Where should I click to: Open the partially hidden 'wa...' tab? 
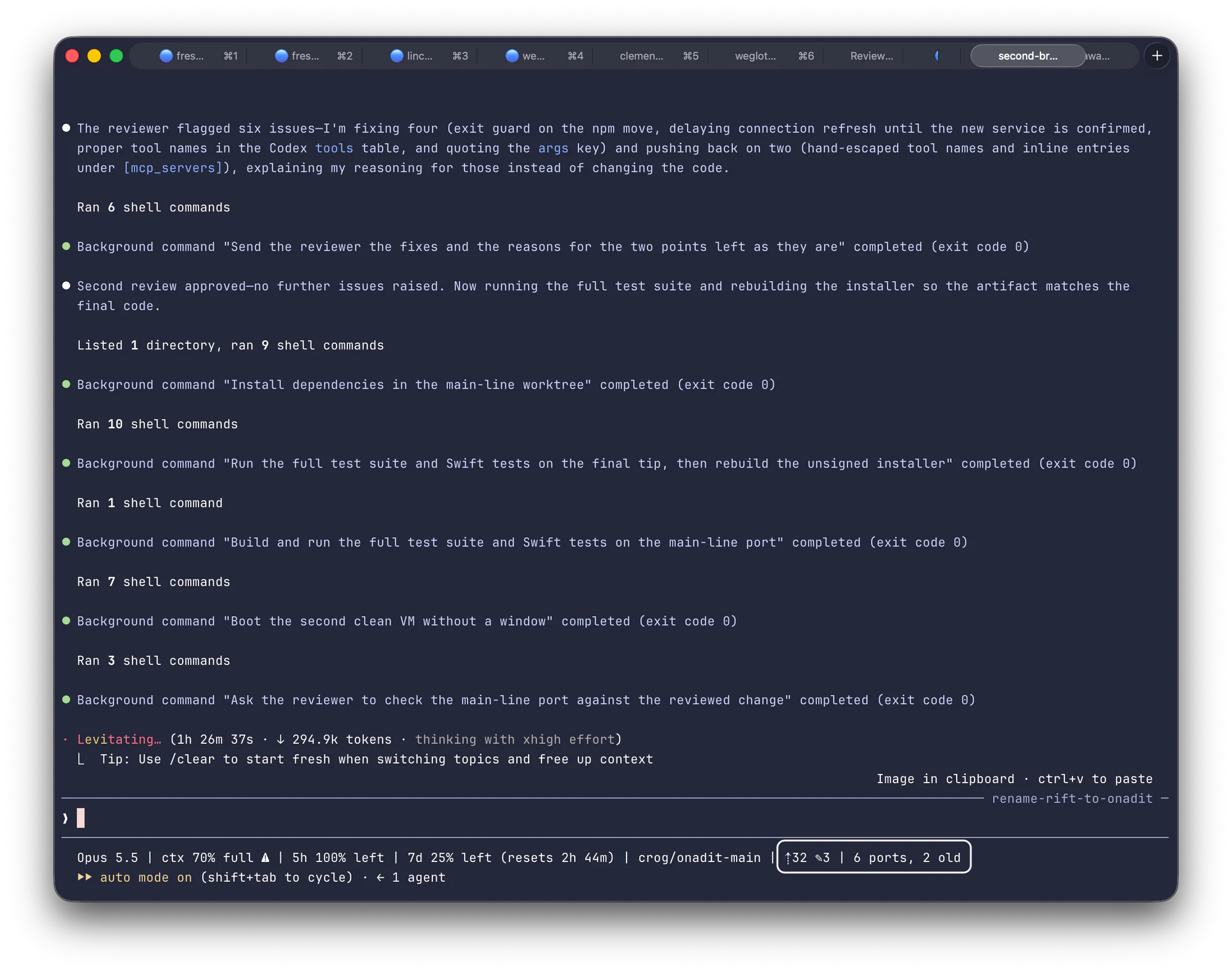[1099, 56]
